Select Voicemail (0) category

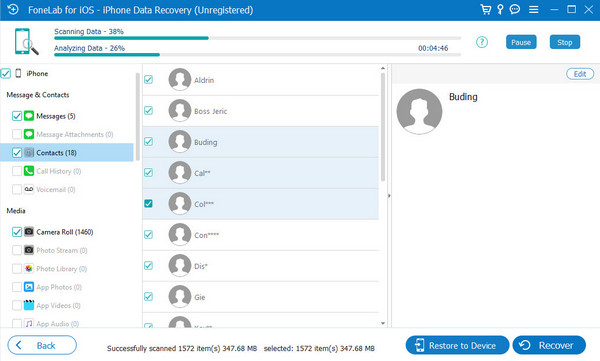pyautogui.click(x=56, y=189)
